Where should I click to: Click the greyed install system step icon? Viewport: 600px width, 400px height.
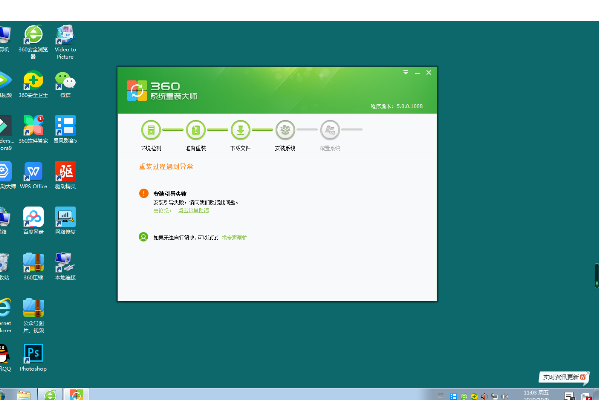(x=285, y=129)
